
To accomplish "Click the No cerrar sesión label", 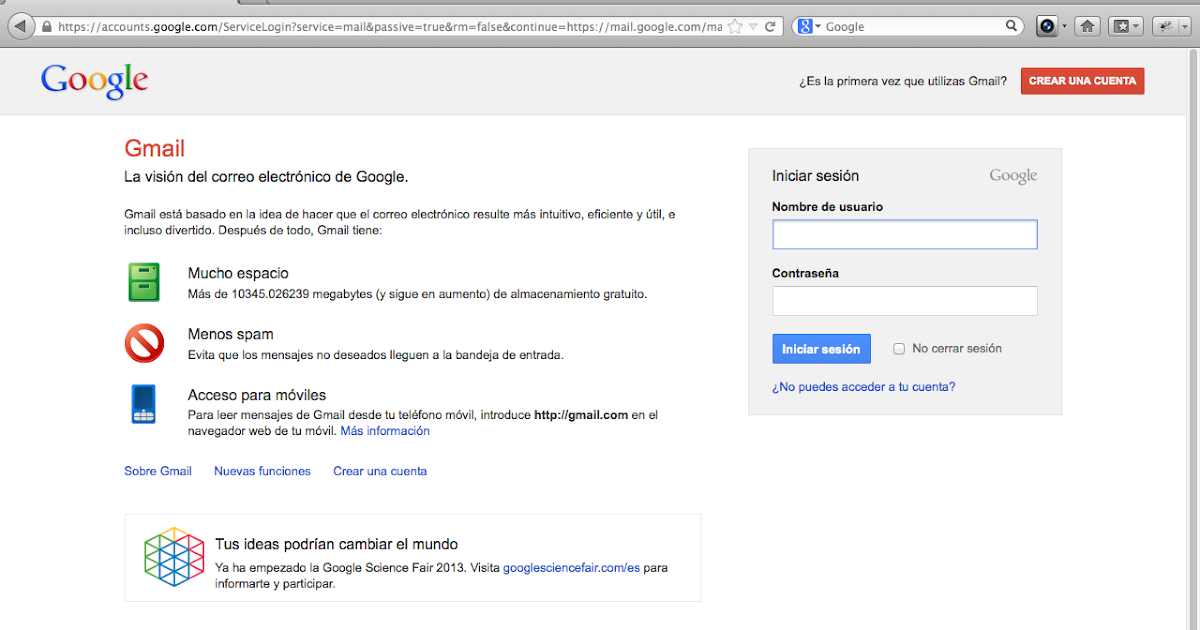I will [x=957, y=349].
